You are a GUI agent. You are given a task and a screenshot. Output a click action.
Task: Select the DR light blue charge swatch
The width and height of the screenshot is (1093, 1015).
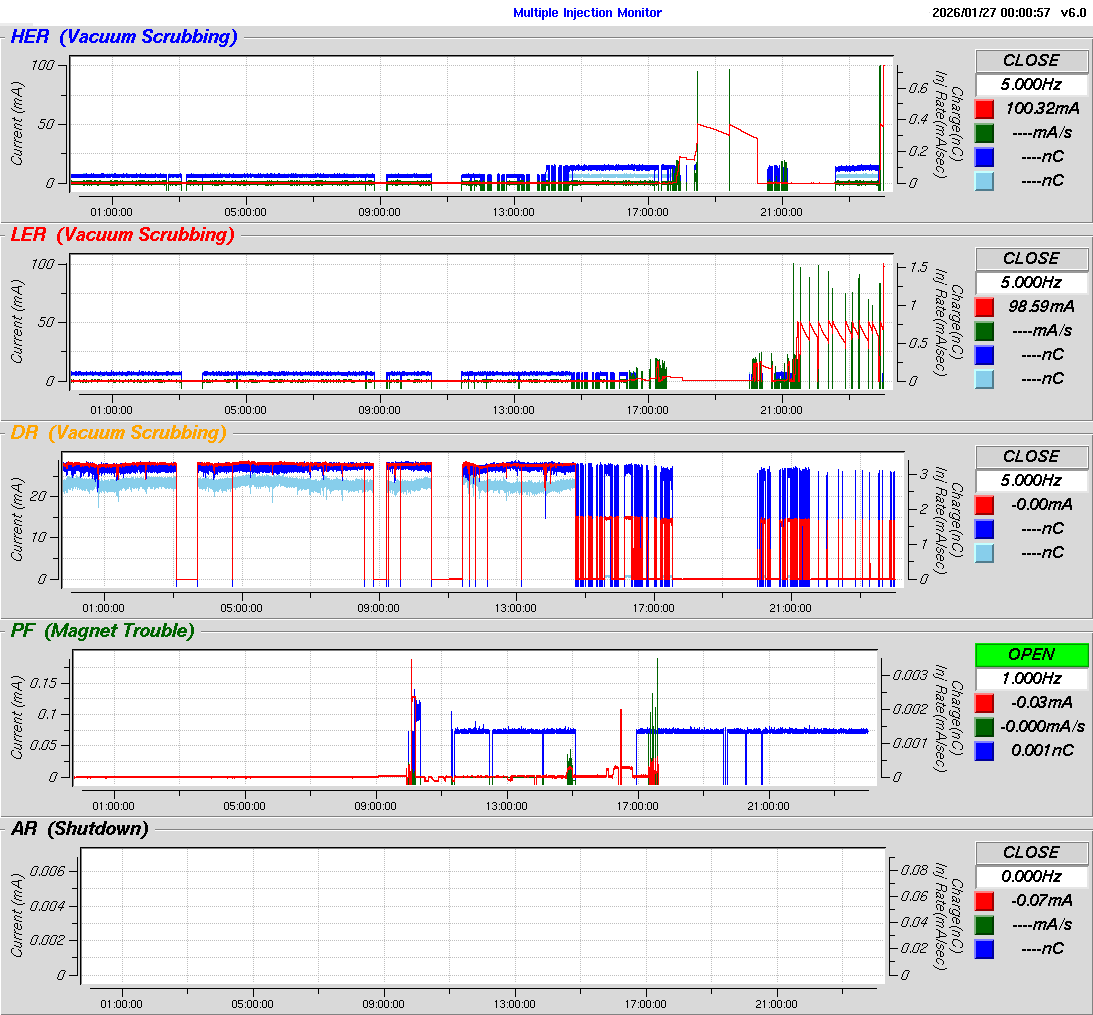(985, 552)
